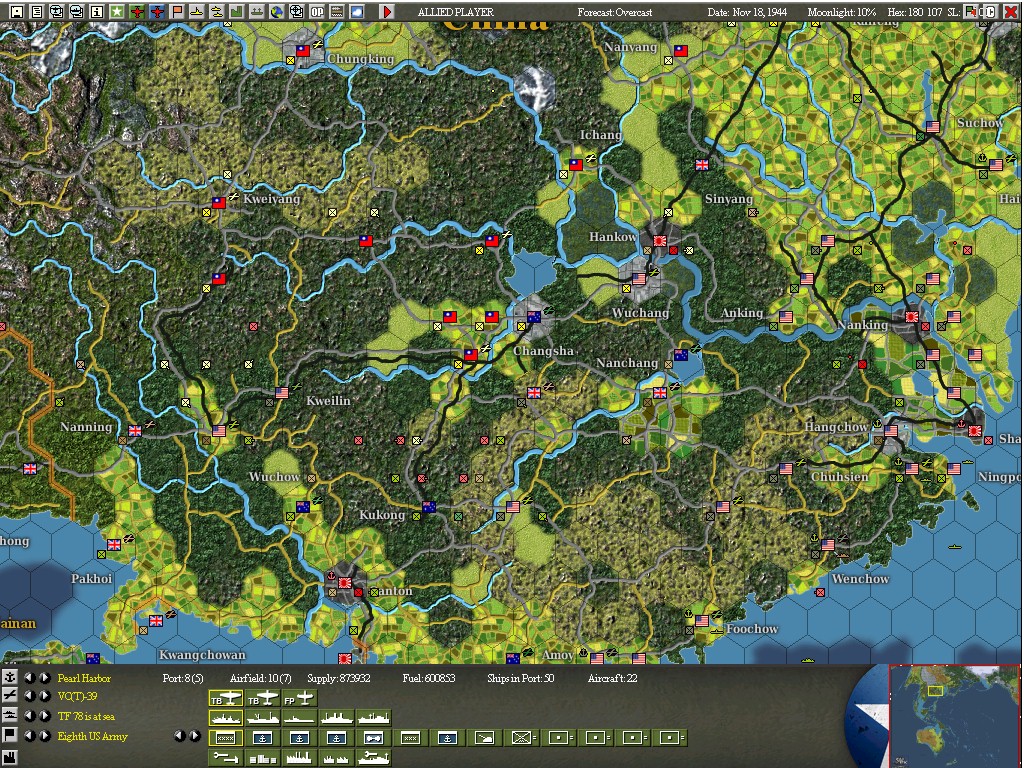Click the 'OP' toolbar icon
The image size is (1024, 768).
point(317,12)
